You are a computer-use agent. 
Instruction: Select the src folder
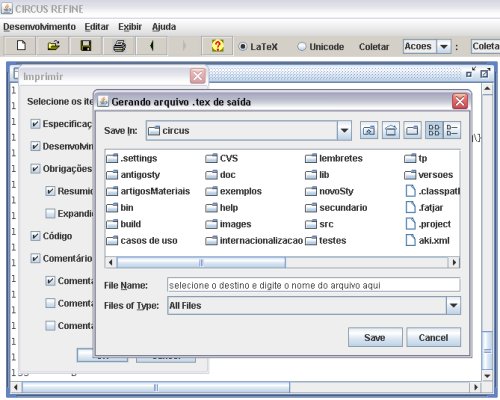319,224
